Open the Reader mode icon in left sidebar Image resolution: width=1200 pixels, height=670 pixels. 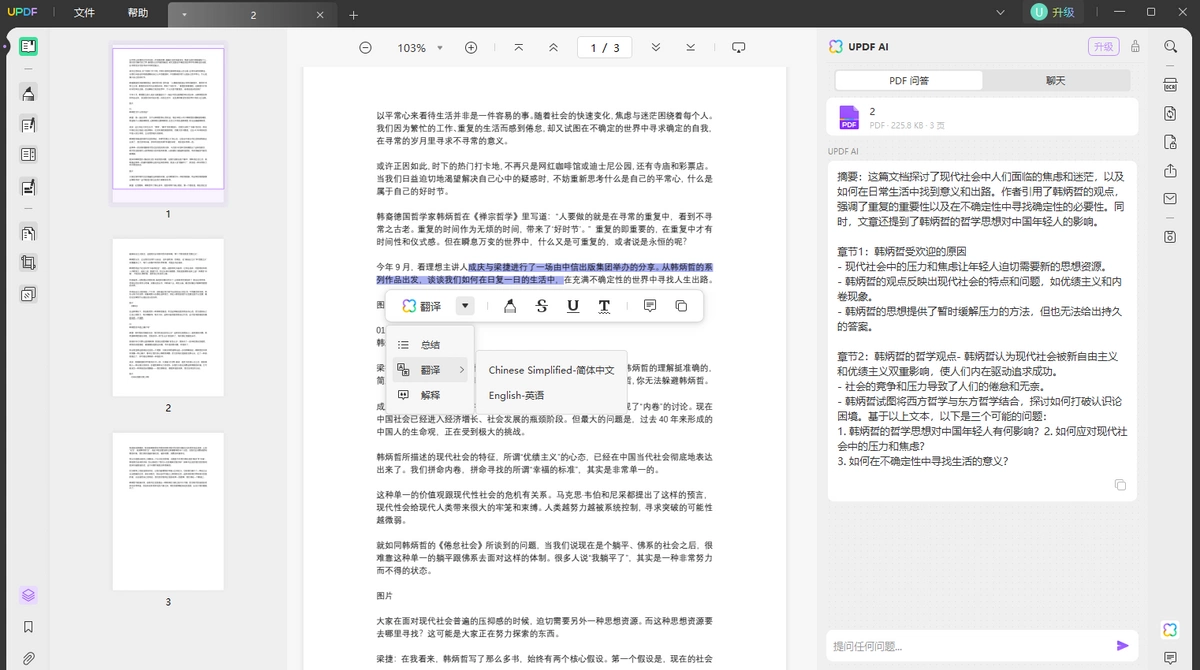[x=28, y=47]
